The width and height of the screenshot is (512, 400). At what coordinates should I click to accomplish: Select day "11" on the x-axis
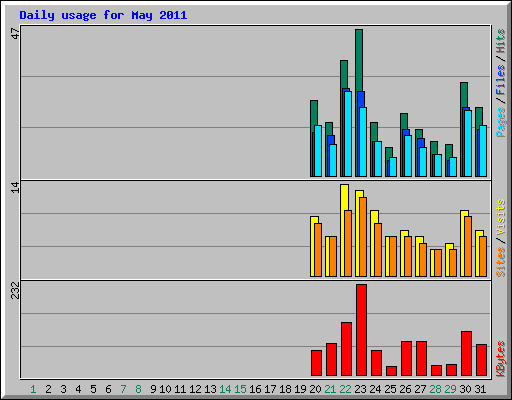180,389
